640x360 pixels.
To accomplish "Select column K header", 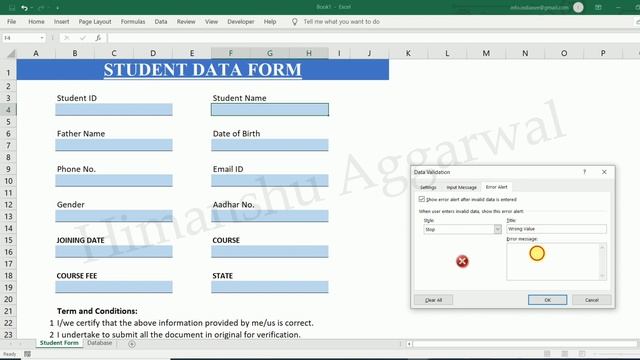I will (x=408, y=53).
